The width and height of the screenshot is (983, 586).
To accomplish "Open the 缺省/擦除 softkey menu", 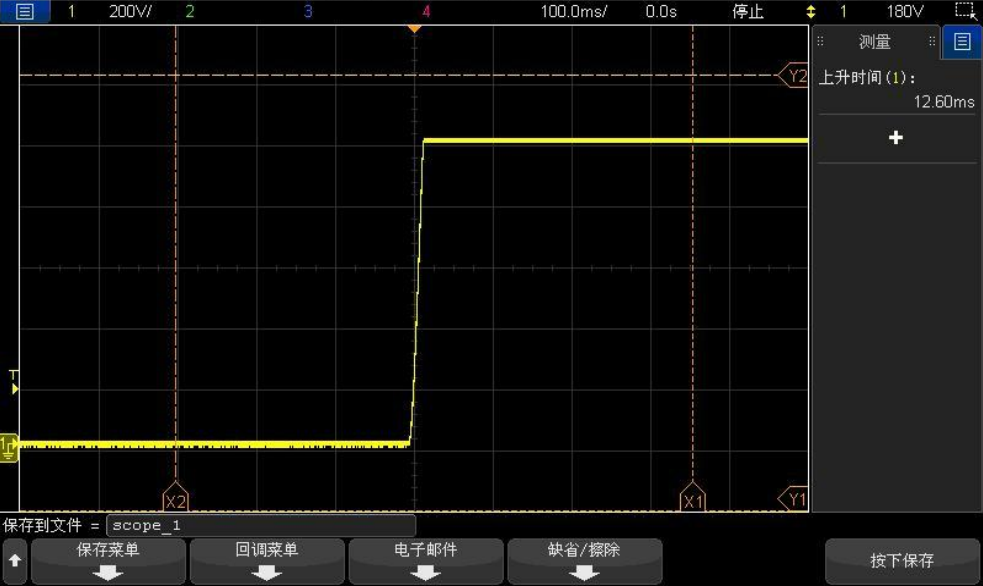I will [584, 561].
